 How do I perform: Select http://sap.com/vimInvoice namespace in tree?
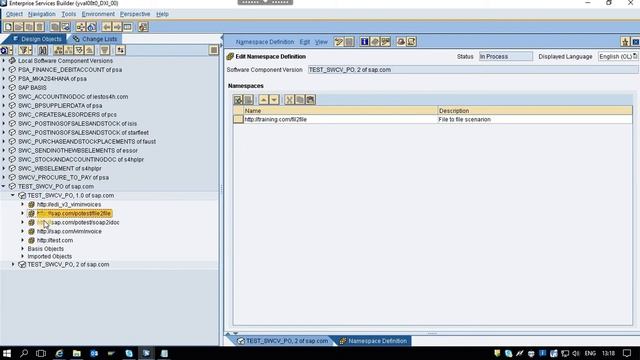click(69, 231)
